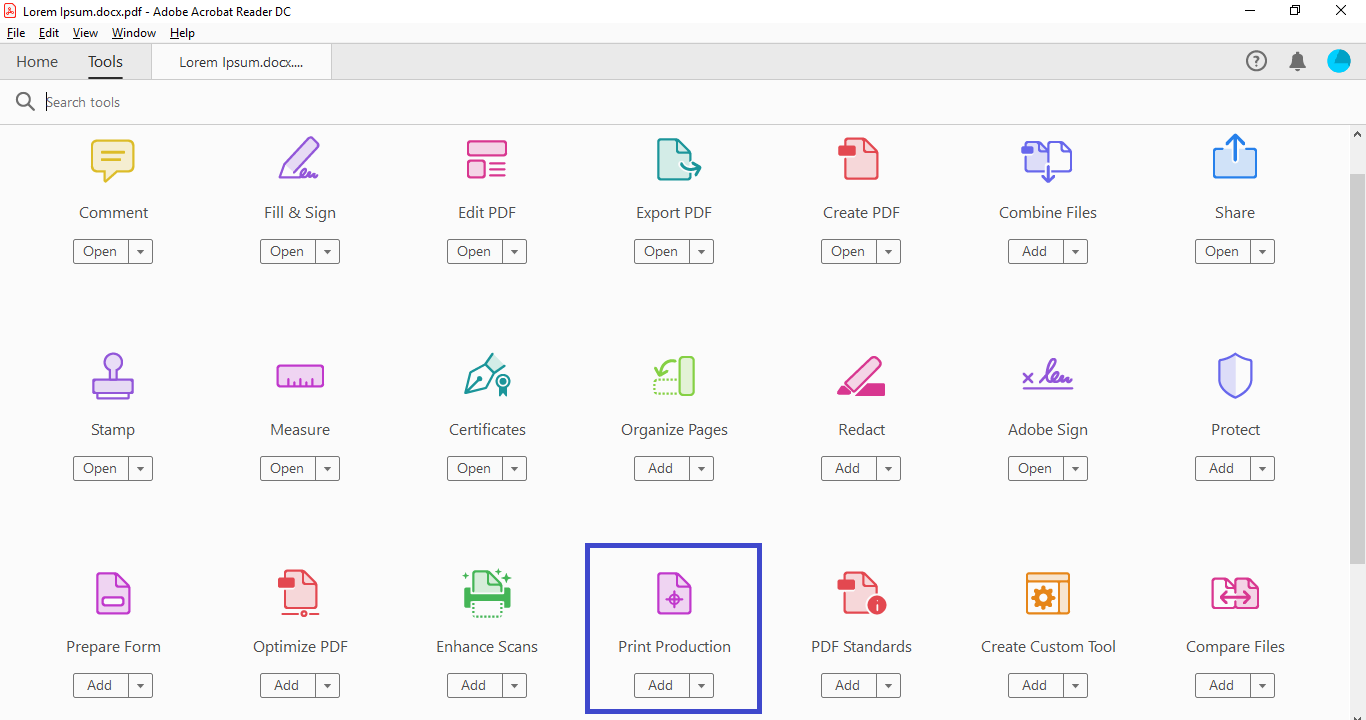Switch to the Tools tab
Screen dimensions: 1366x720
click(105, 62)
